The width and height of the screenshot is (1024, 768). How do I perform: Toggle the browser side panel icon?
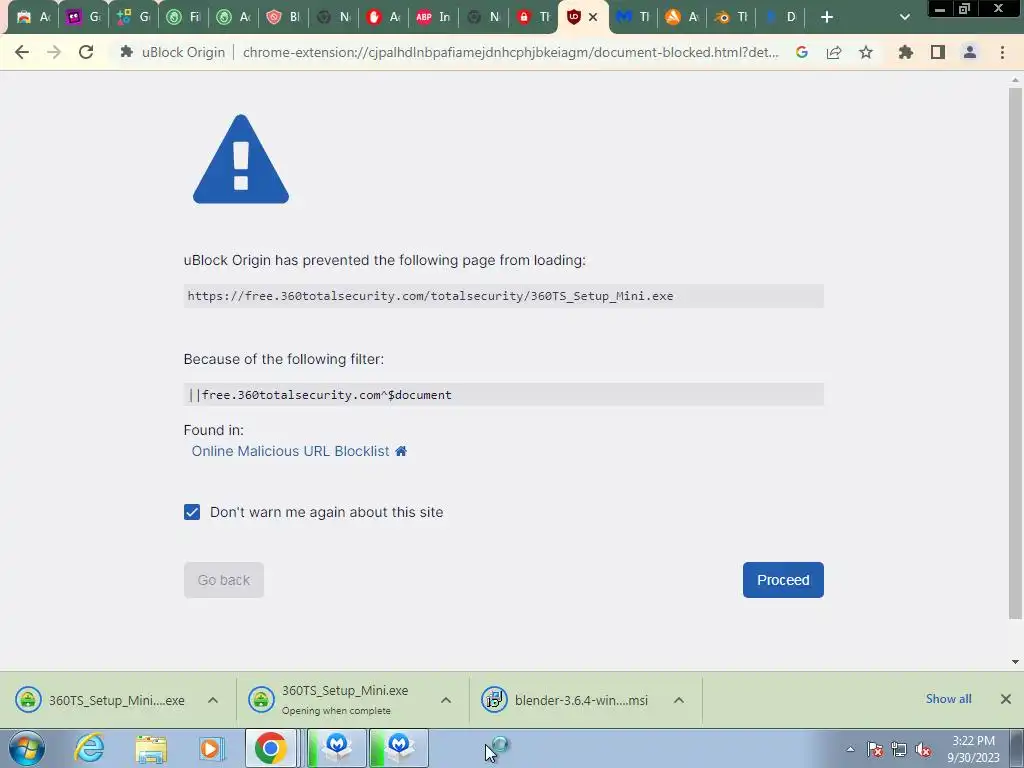click(x=938, y=52)
